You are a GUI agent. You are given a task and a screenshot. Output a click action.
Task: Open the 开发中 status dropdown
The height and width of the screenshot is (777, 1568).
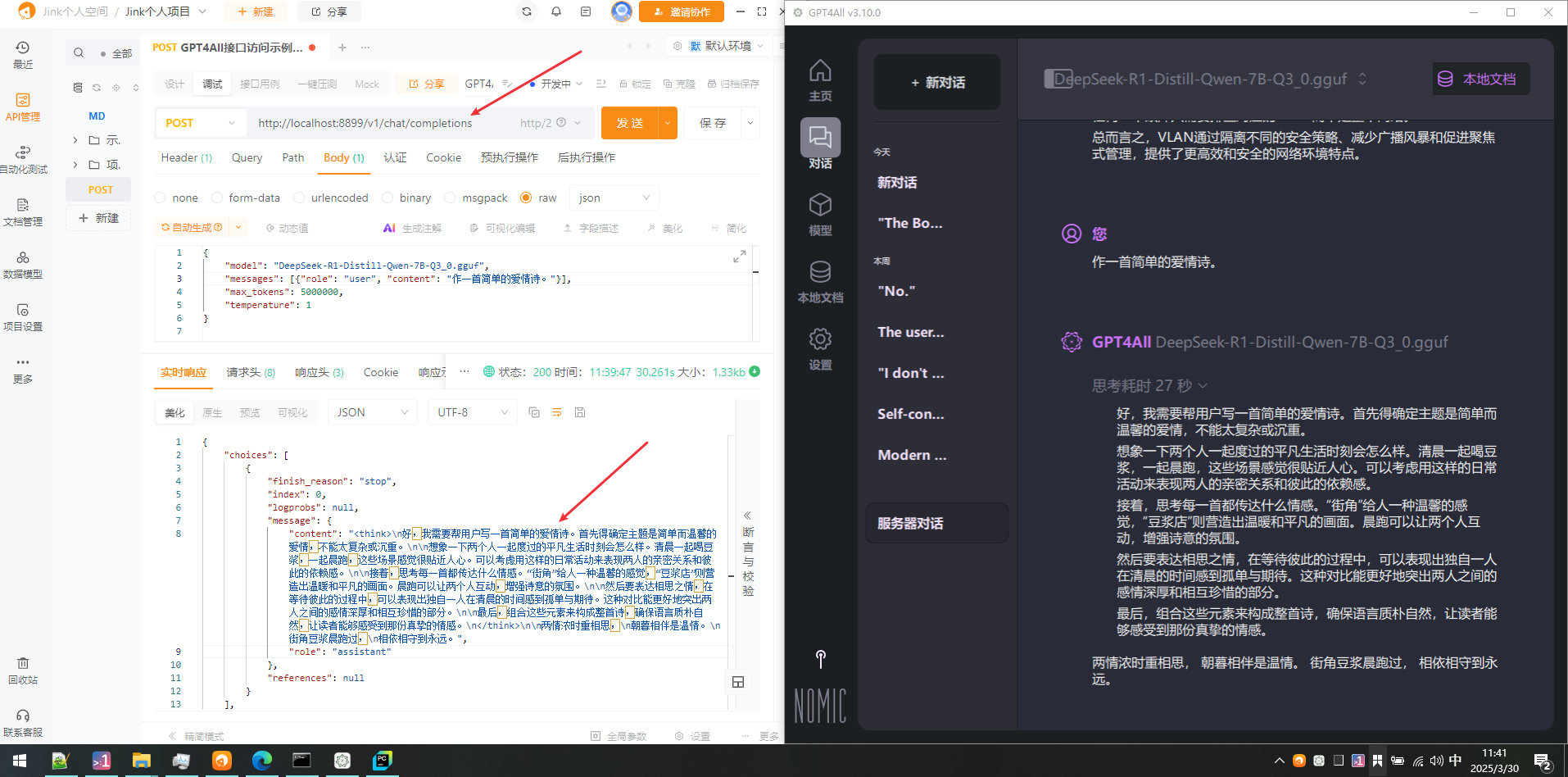(556, 84)
